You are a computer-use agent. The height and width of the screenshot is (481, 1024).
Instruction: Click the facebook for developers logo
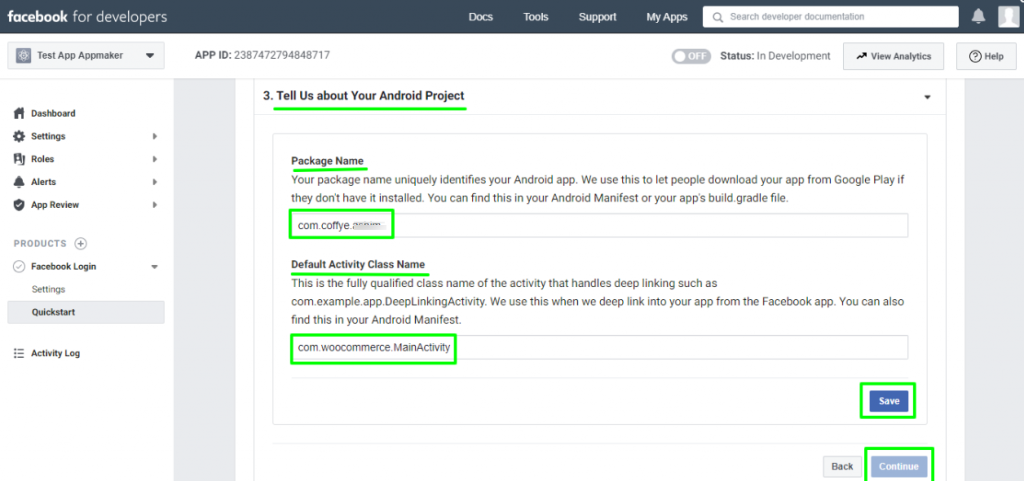87,17
